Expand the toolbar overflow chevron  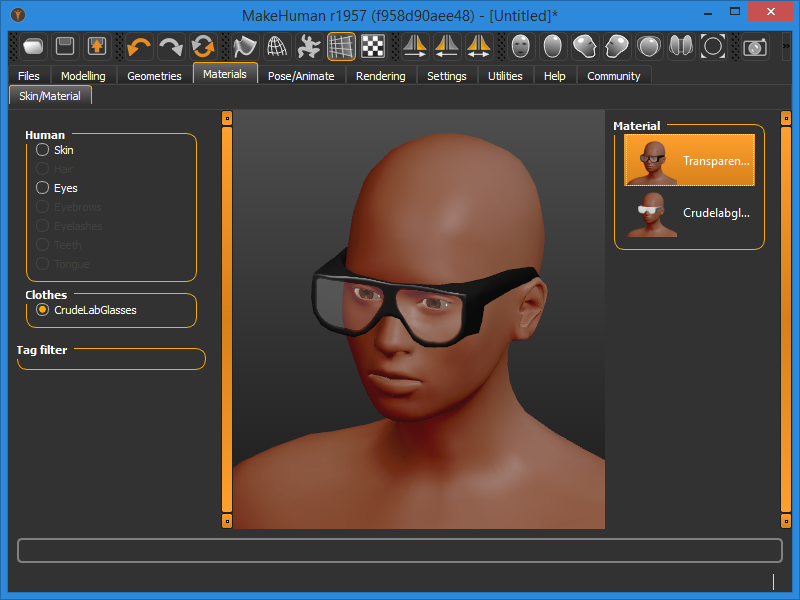tap(786, 46)
